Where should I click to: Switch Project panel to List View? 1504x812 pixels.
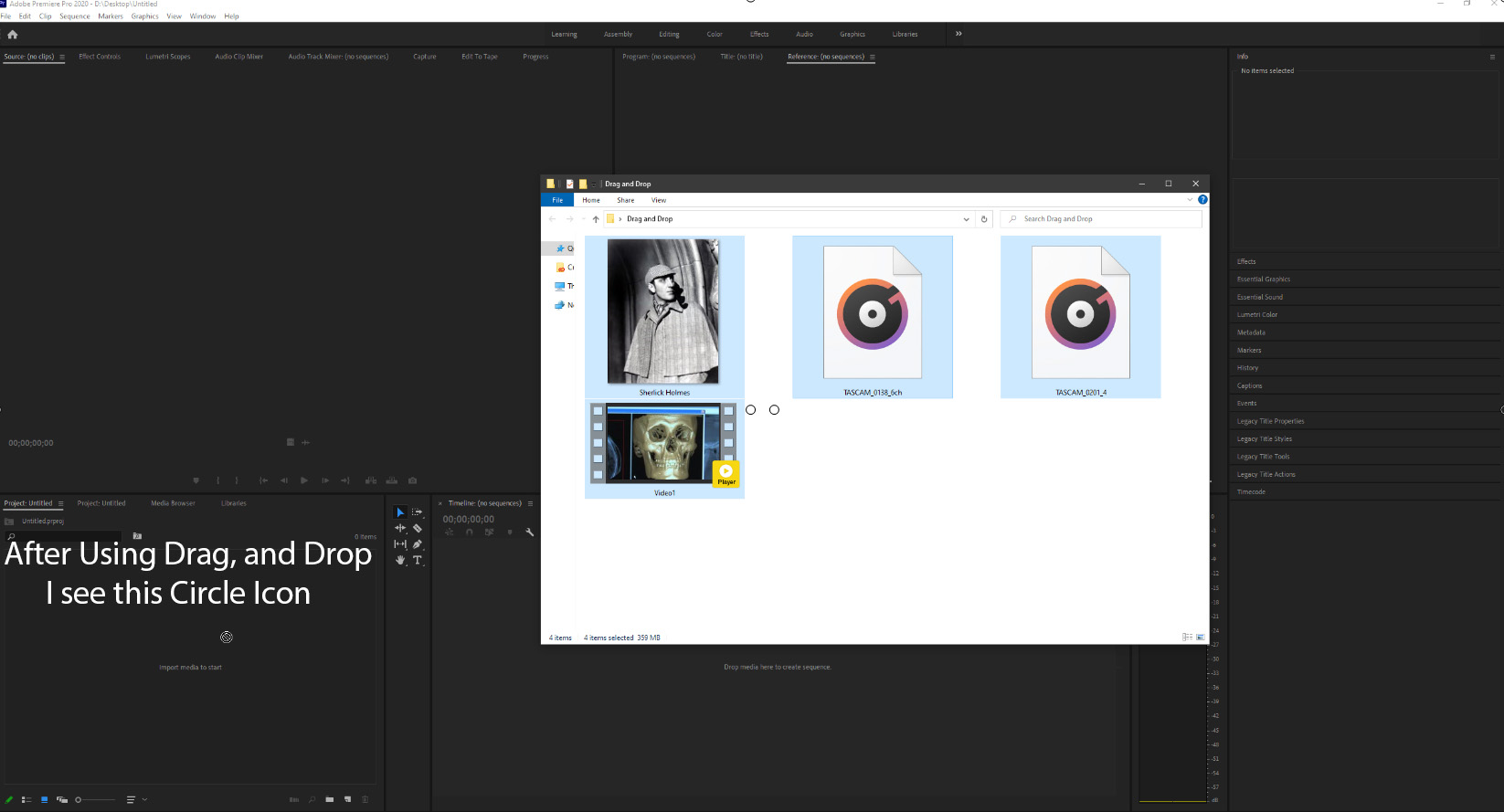26,799
